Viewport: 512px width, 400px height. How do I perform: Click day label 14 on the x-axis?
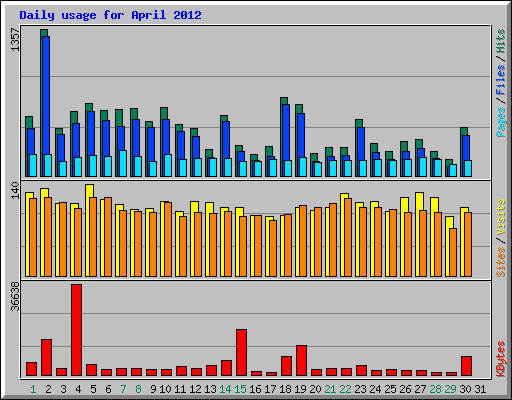[x=225, y=389]
